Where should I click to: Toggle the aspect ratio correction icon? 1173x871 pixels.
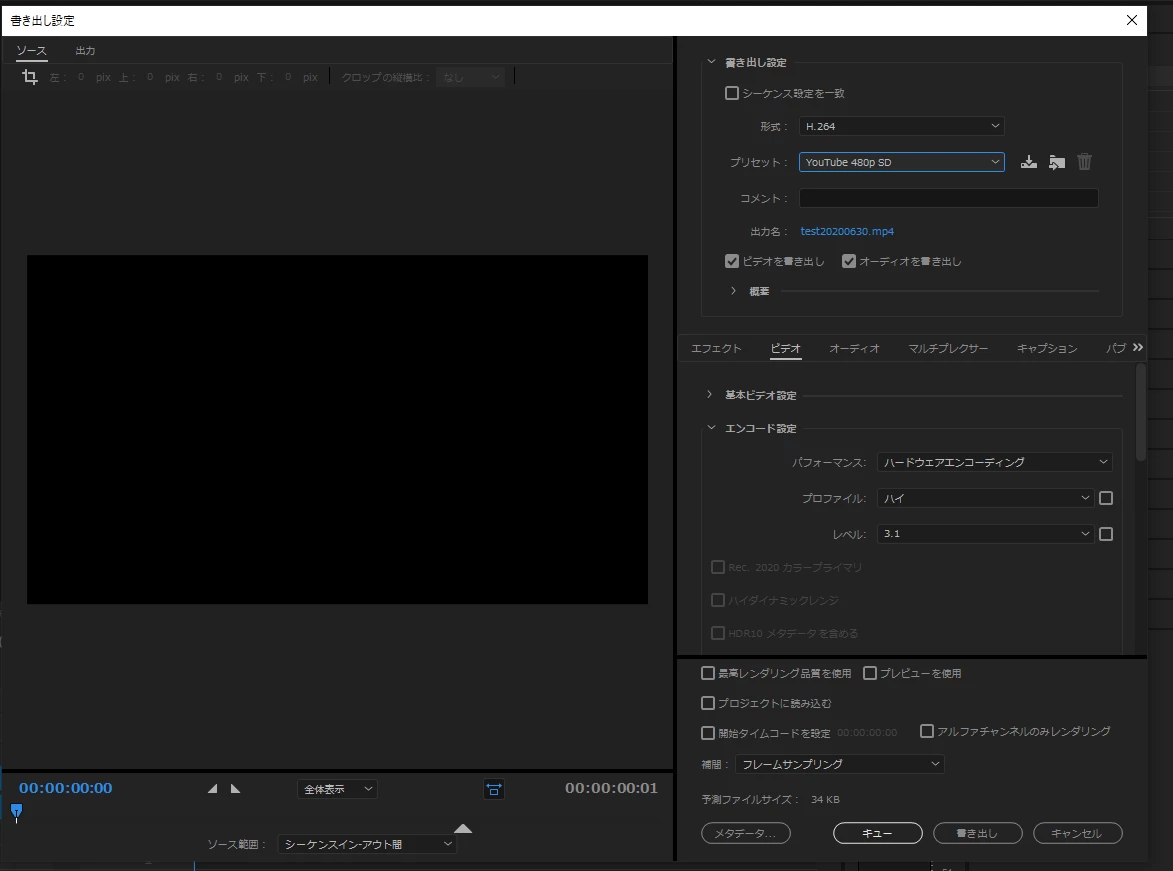click(494, 789)
